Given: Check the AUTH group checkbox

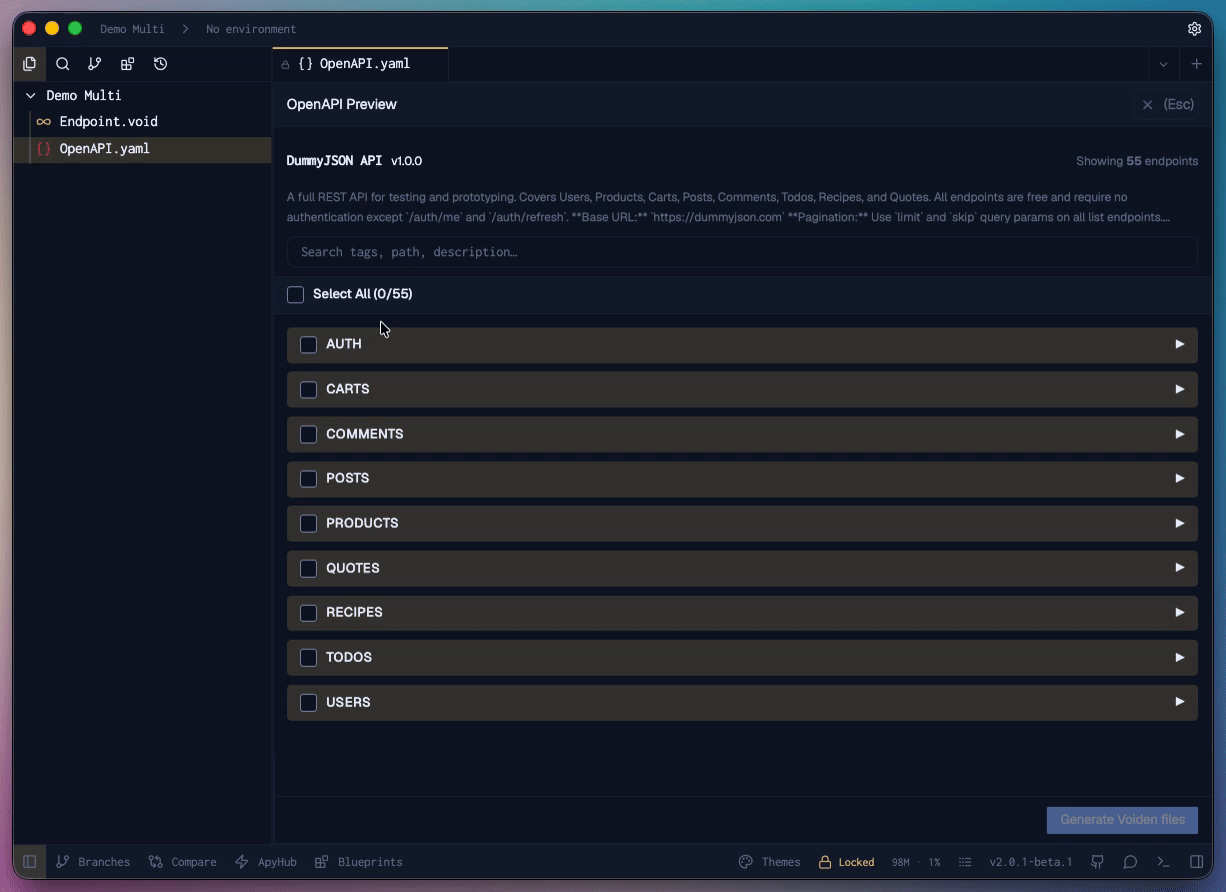Looking at the screenshot, I should 308,344.
